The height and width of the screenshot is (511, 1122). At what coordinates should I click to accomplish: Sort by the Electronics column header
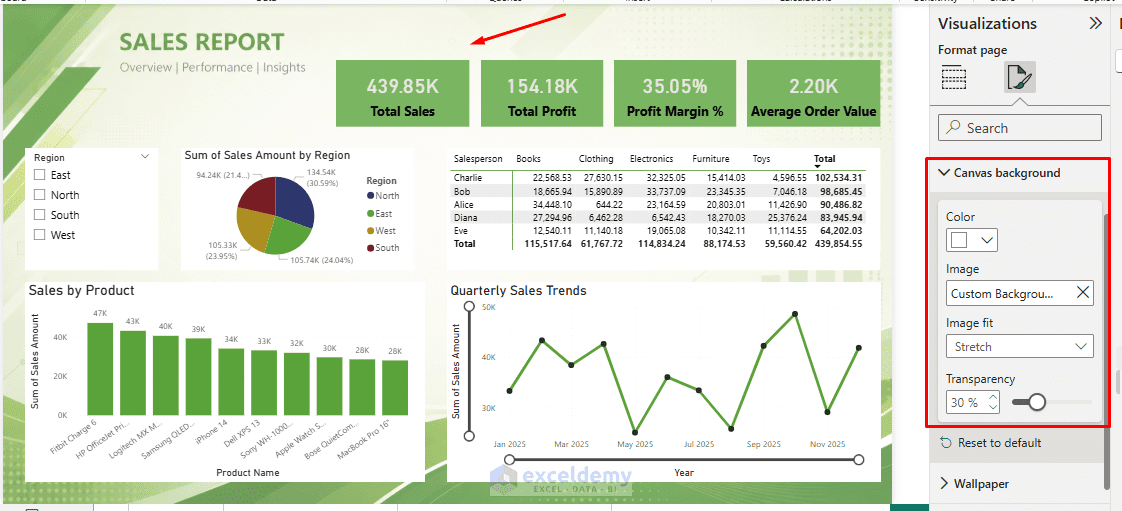[651, 159]
